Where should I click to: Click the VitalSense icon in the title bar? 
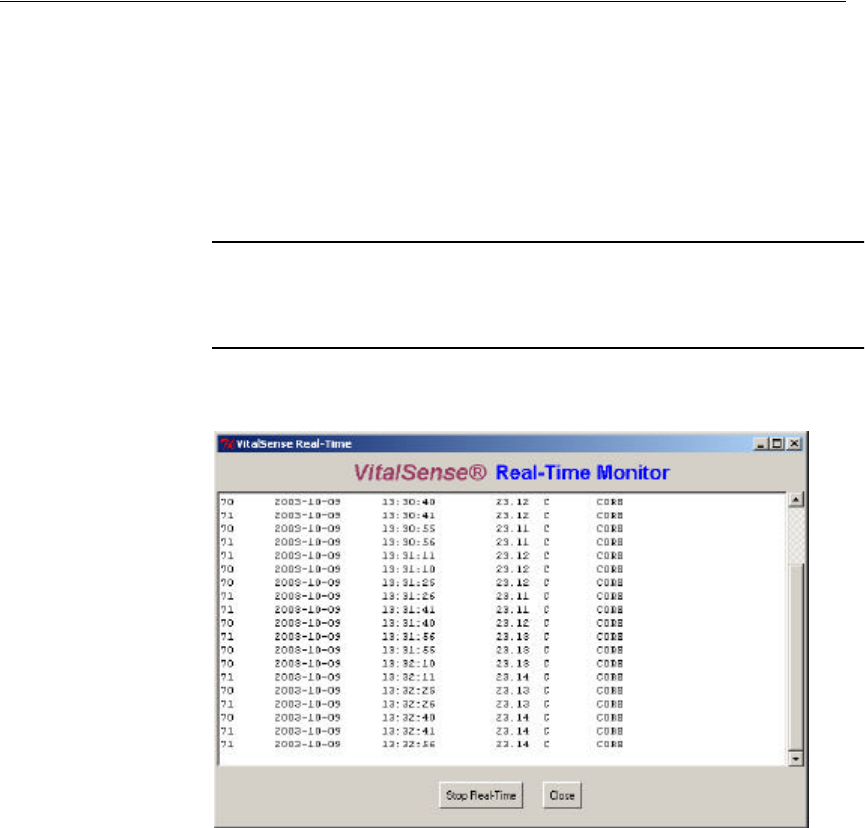[227, 444]
